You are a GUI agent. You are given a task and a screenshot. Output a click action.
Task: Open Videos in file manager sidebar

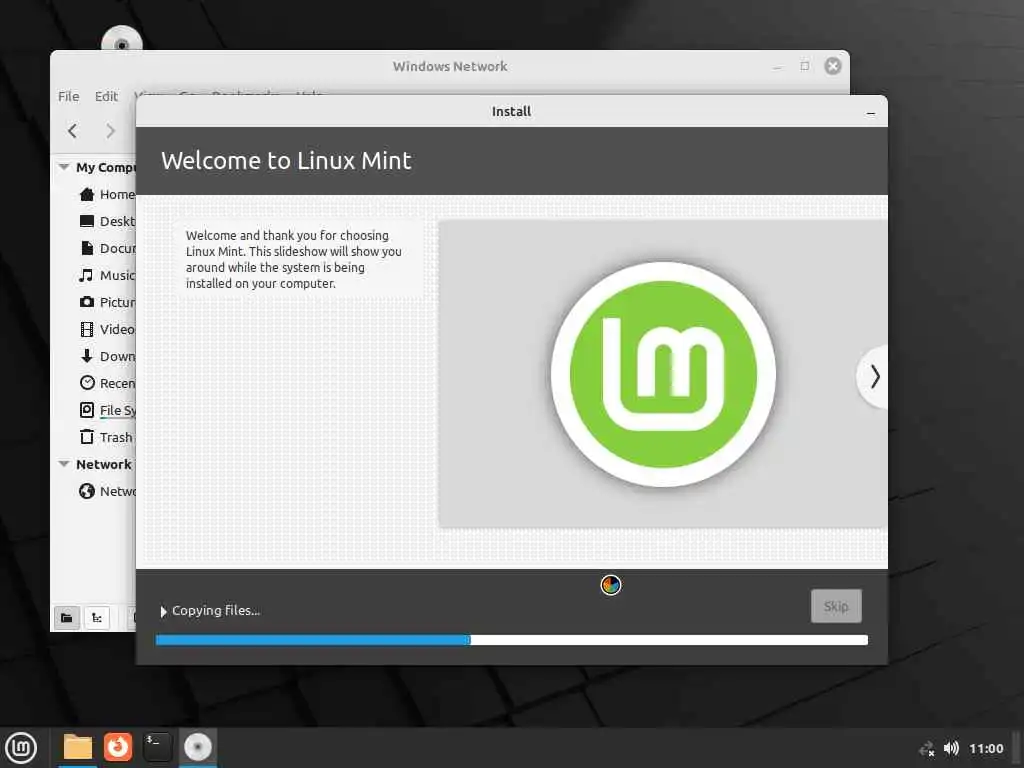(x=106, y=328)
